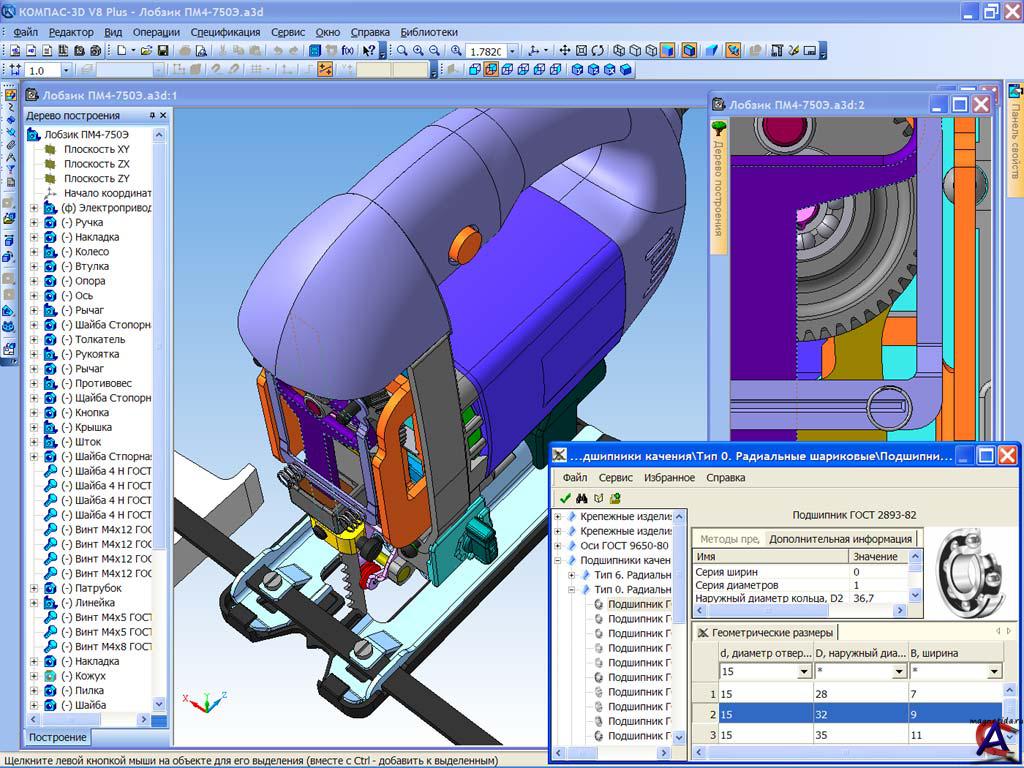
Task: Open the f(x) variables tool
Action: (x=347, y=50)
